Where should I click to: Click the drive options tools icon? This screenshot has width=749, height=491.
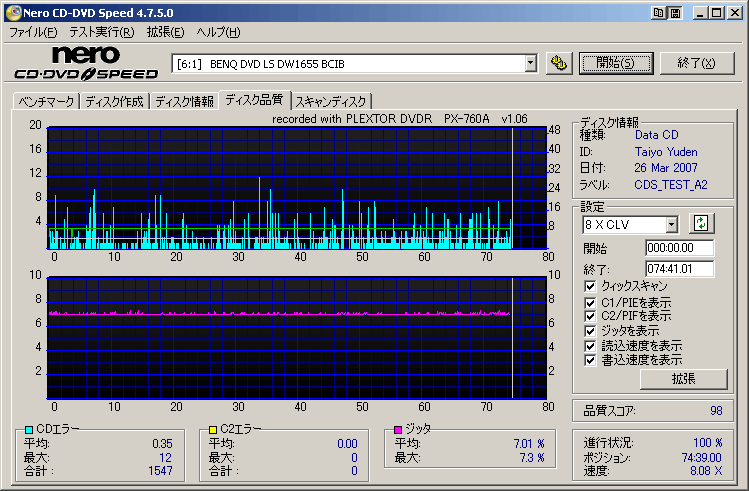(558, 63)
